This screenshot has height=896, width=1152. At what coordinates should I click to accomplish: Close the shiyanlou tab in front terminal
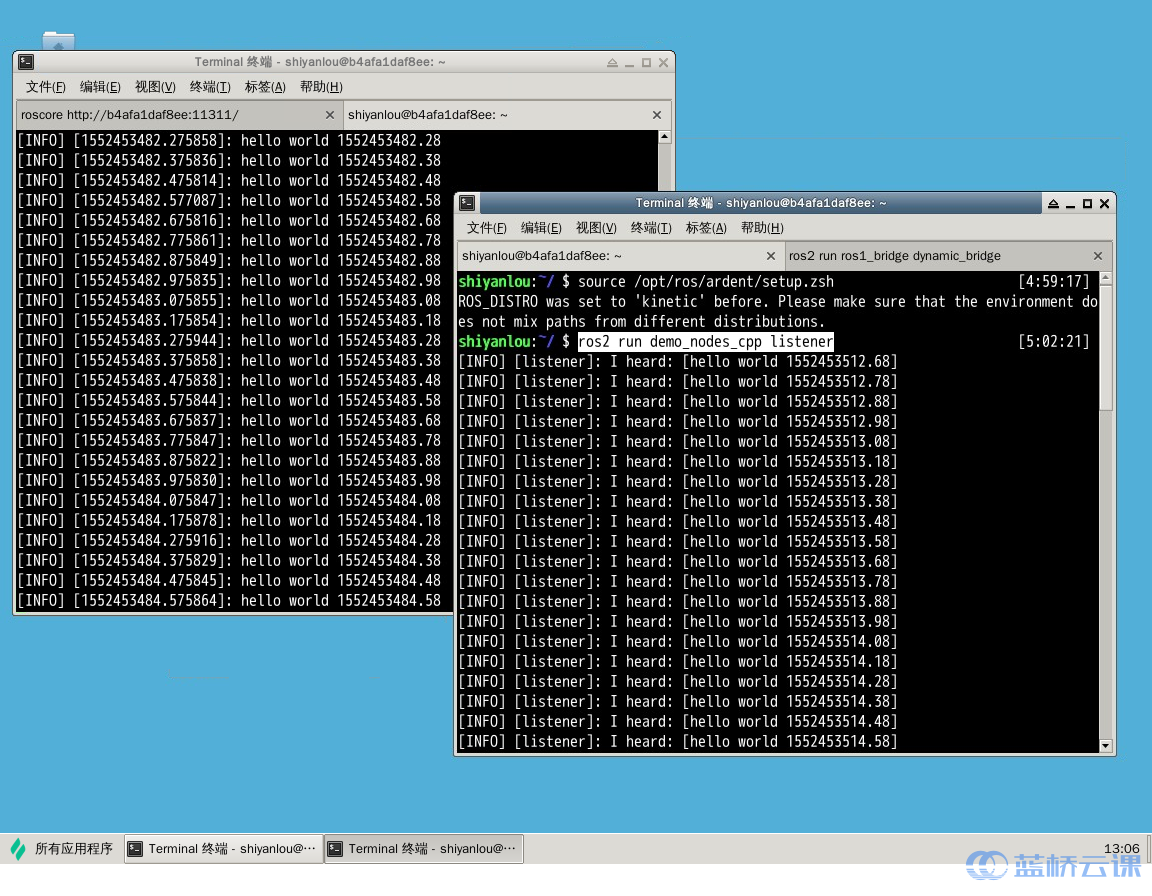(771, 256)
